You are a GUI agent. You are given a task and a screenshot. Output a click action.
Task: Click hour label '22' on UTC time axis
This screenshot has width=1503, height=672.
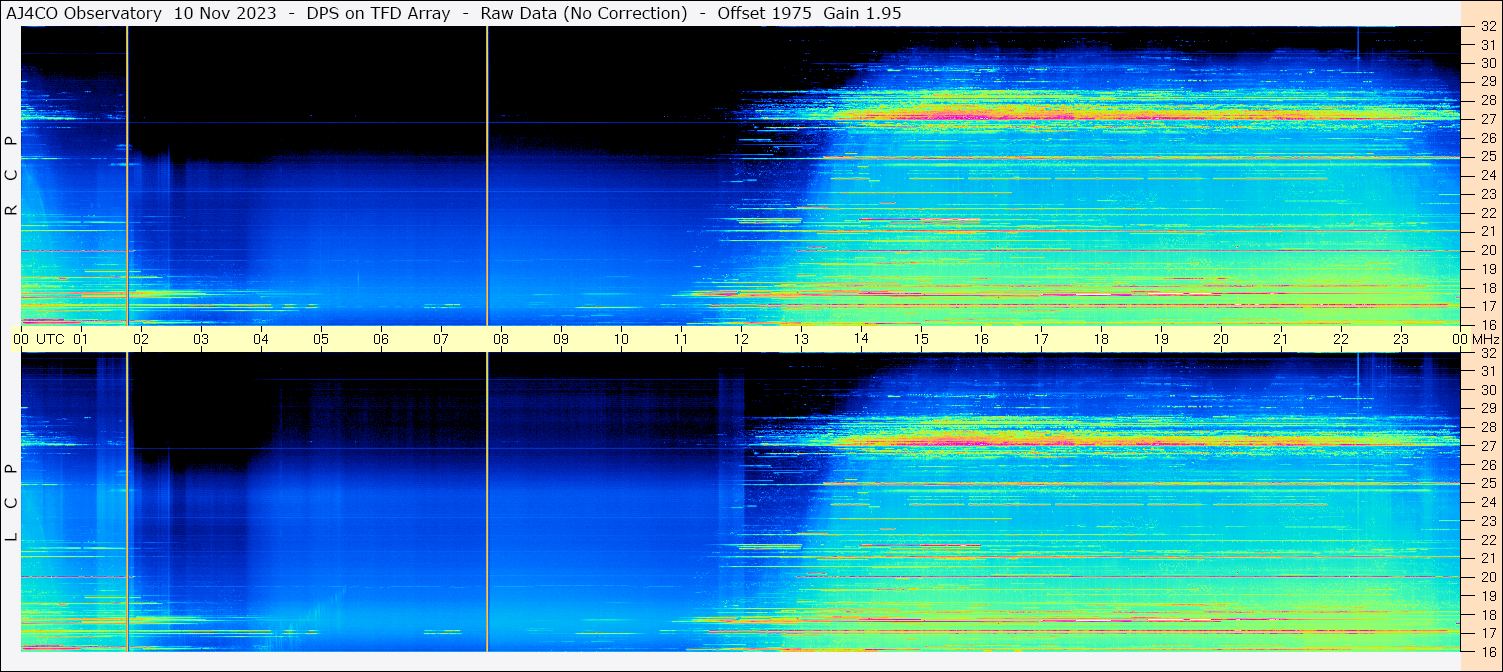(x=1341, y=339)
